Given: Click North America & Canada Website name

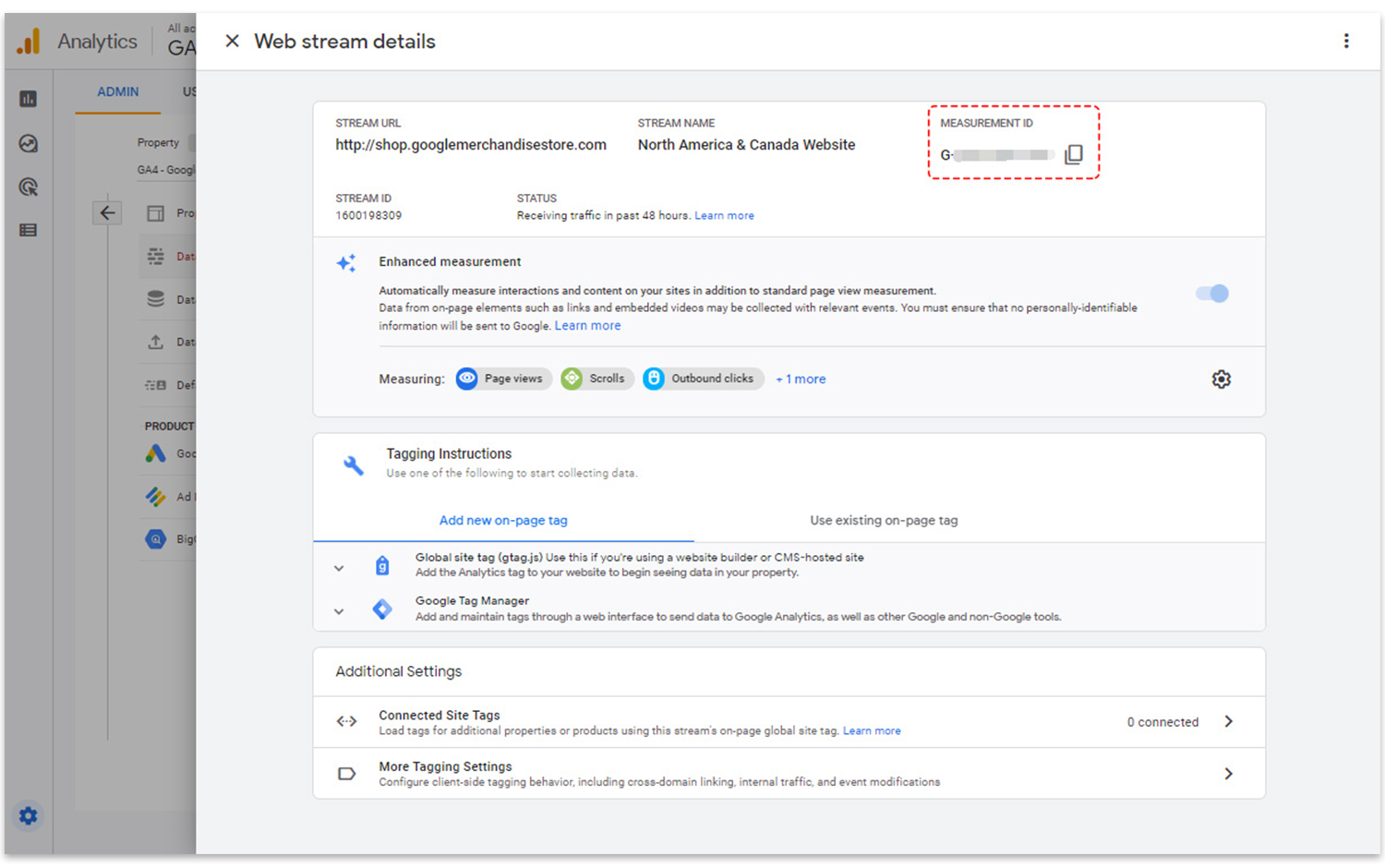Looking at the screenshot, I should point(746,145).
